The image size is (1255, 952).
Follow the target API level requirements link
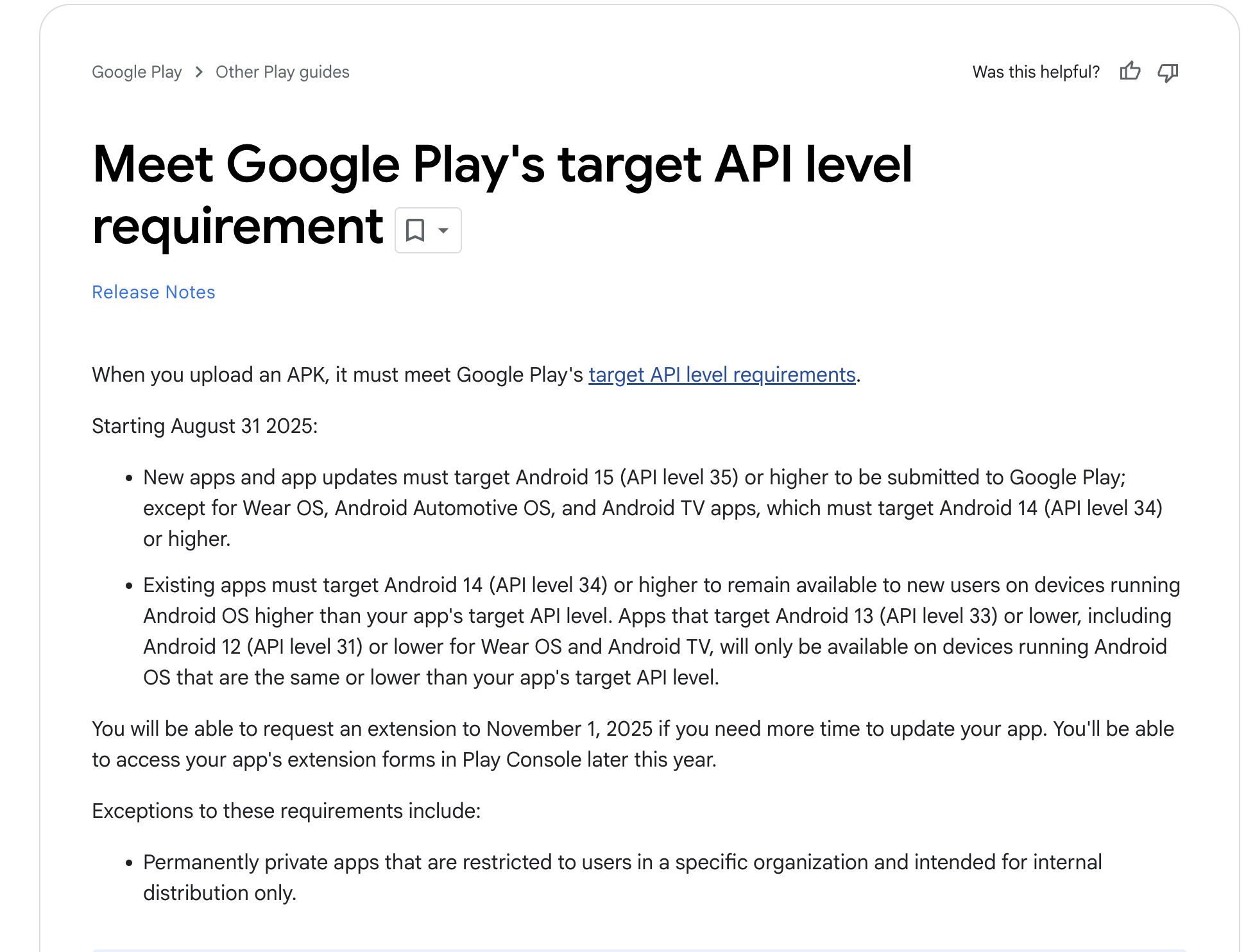(x=722, y=375)
